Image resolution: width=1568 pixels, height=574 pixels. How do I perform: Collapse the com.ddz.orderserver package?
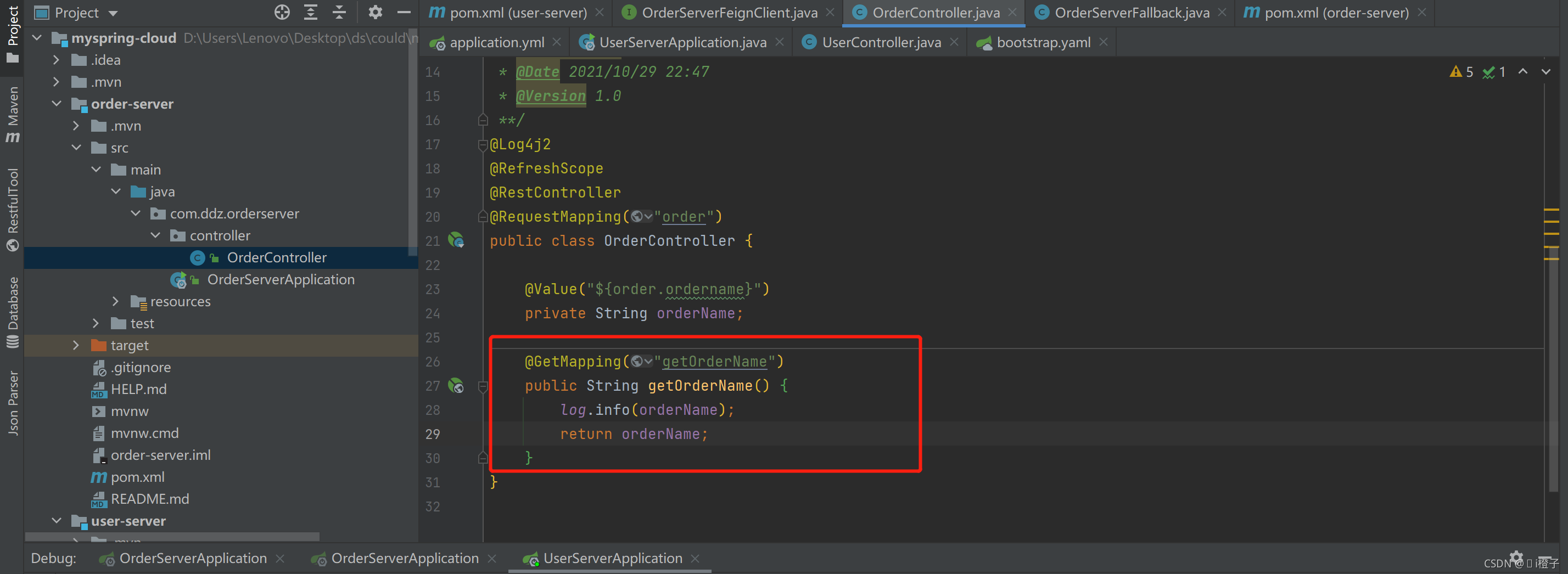click(x=136, y=213)
